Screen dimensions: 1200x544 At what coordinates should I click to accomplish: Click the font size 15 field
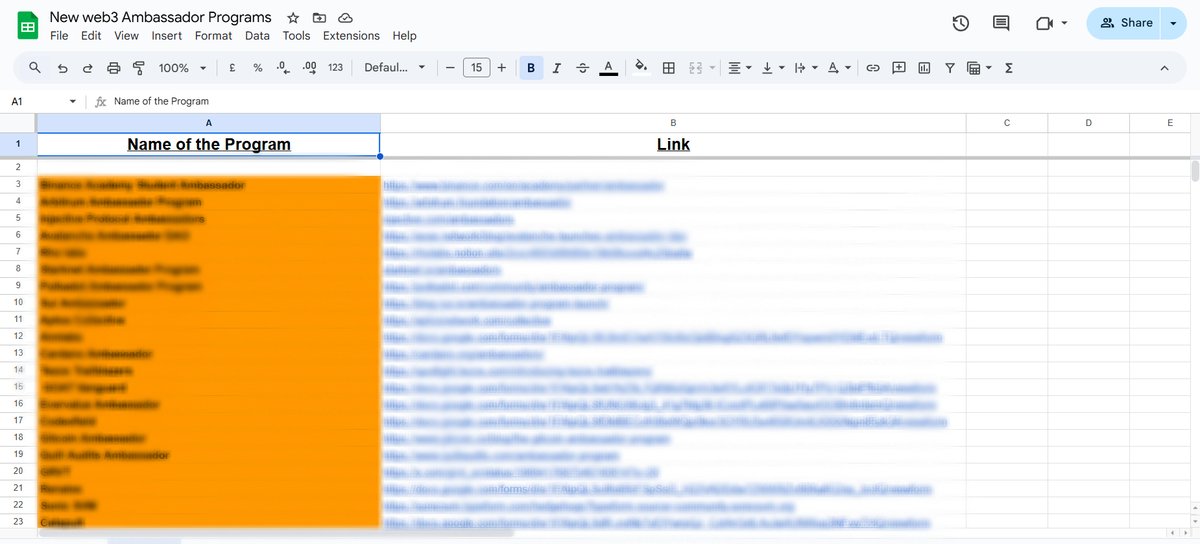(476, 68)
